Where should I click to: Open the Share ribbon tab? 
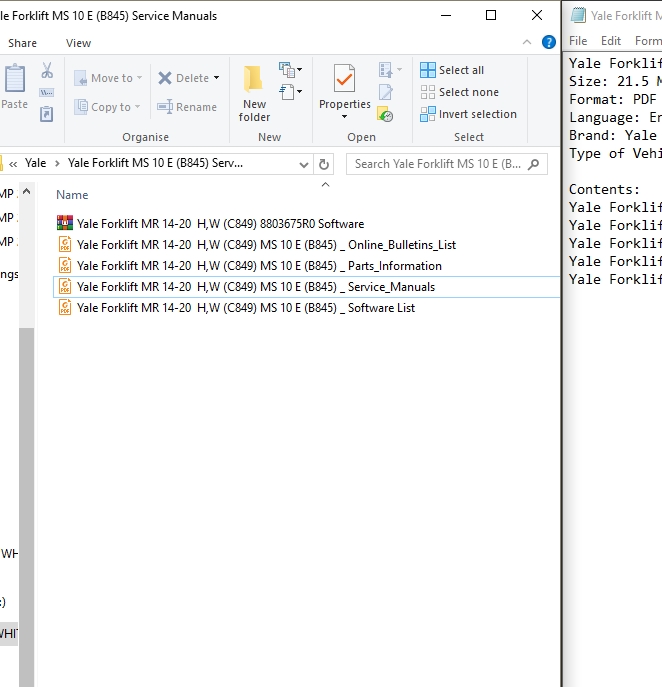click(x=22, y=43)
